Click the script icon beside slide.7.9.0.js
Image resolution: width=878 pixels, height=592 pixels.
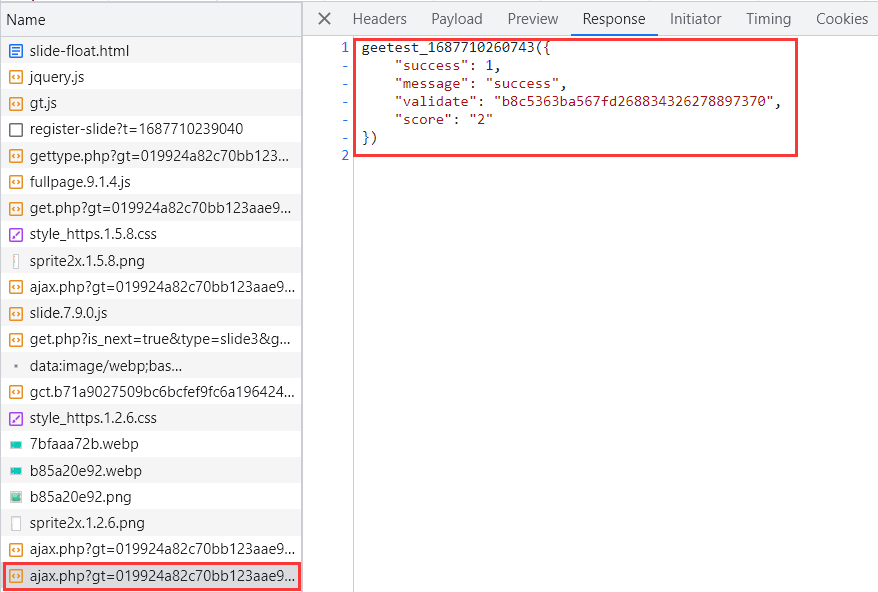click(16, 313)
